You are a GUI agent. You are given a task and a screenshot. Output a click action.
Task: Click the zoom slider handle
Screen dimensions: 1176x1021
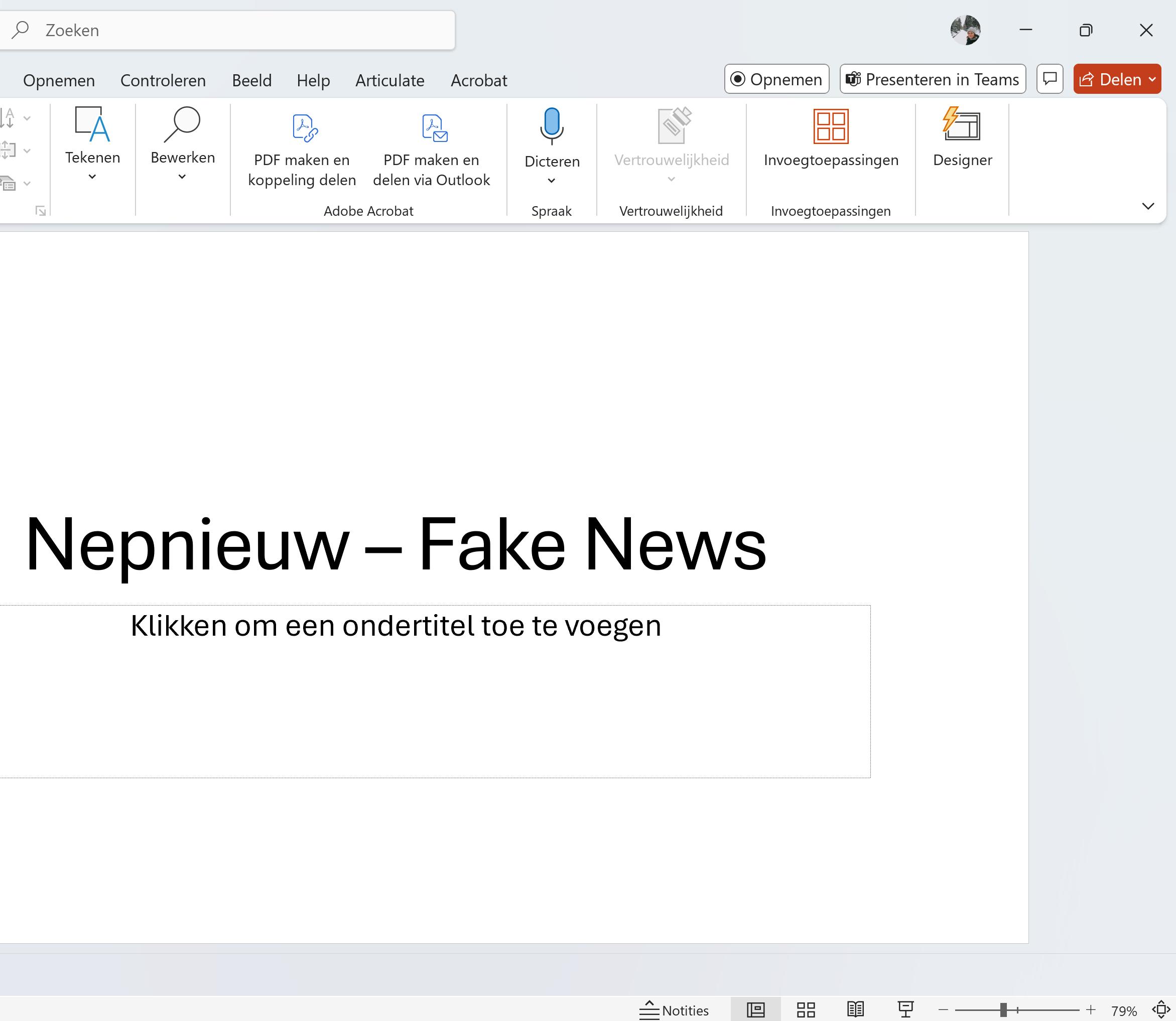coord(1003,1009)
